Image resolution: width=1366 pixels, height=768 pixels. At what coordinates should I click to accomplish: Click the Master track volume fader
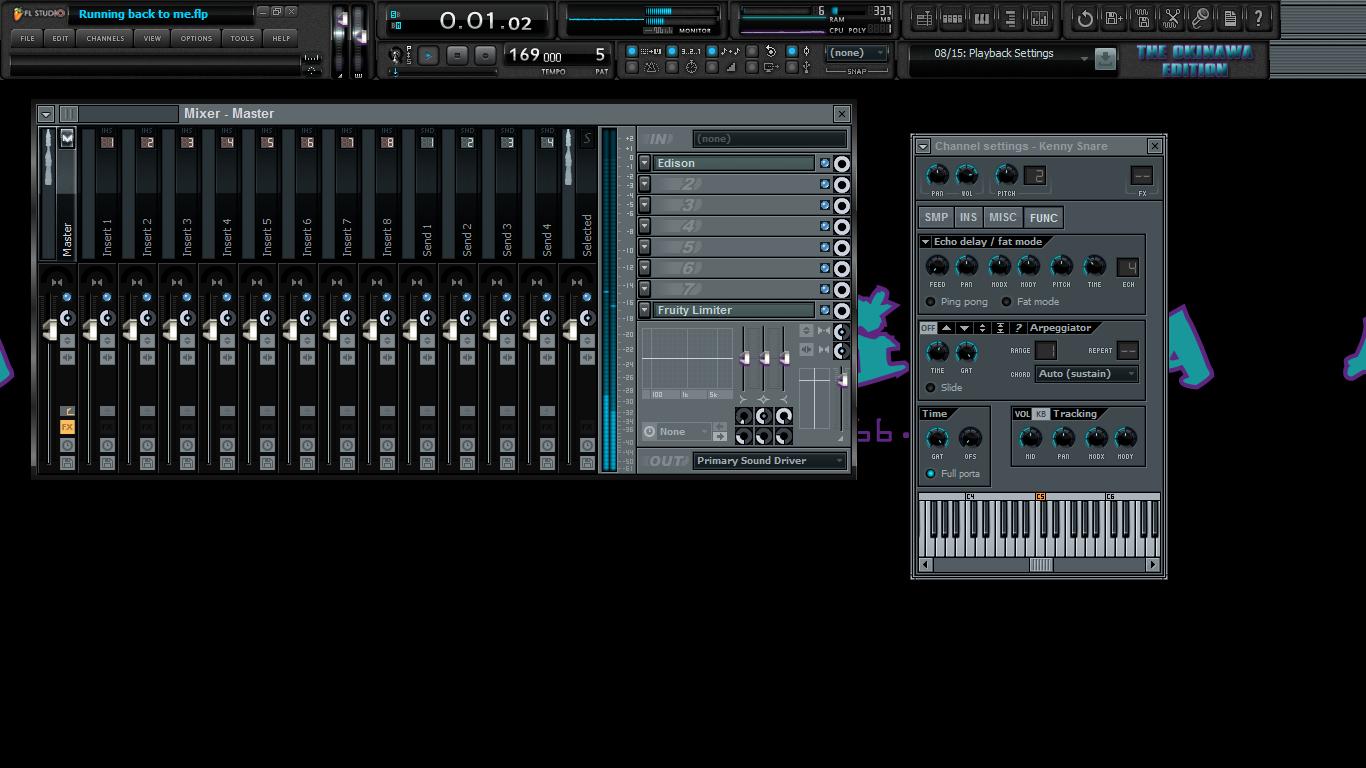pyautogui.click(x=49, y=329)
